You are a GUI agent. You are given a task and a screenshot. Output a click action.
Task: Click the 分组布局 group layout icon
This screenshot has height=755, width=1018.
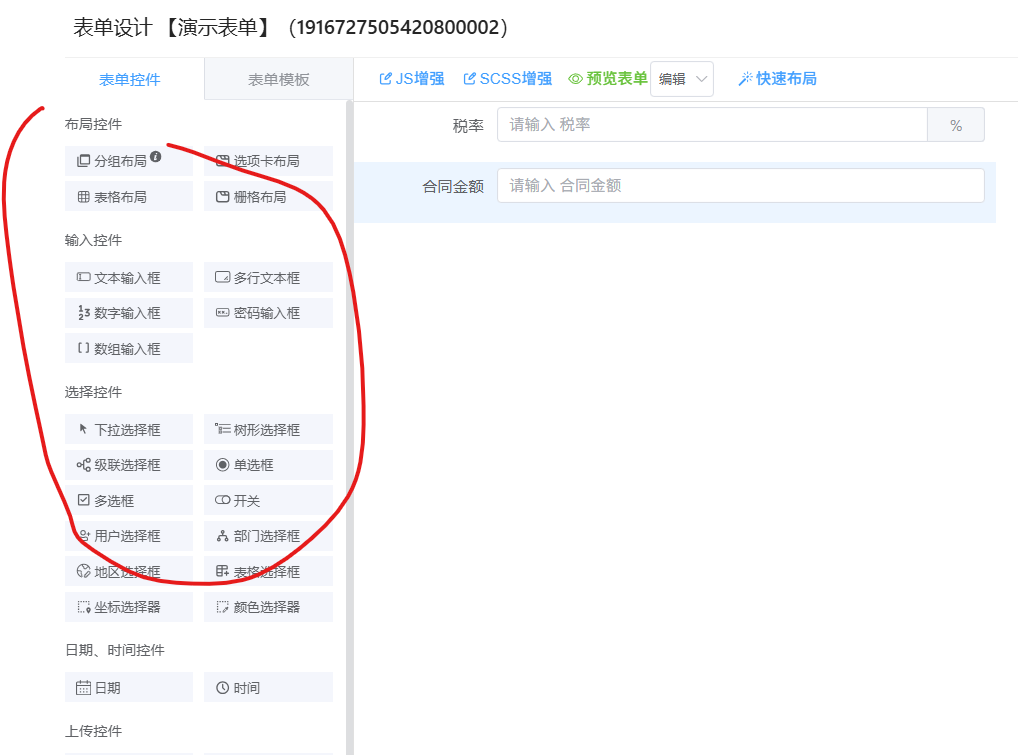coord(84,161)
